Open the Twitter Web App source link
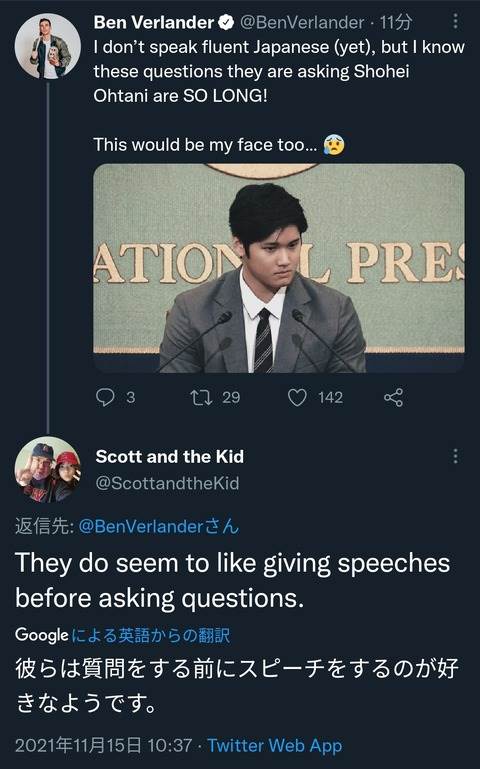 point(275,745)
